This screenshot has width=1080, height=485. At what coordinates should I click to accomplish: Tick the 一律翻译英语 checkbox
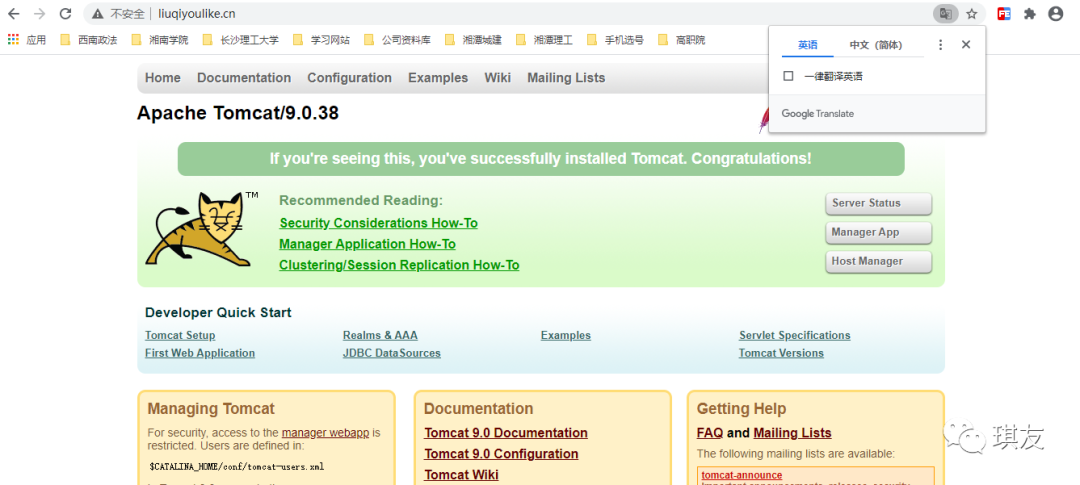789,76
